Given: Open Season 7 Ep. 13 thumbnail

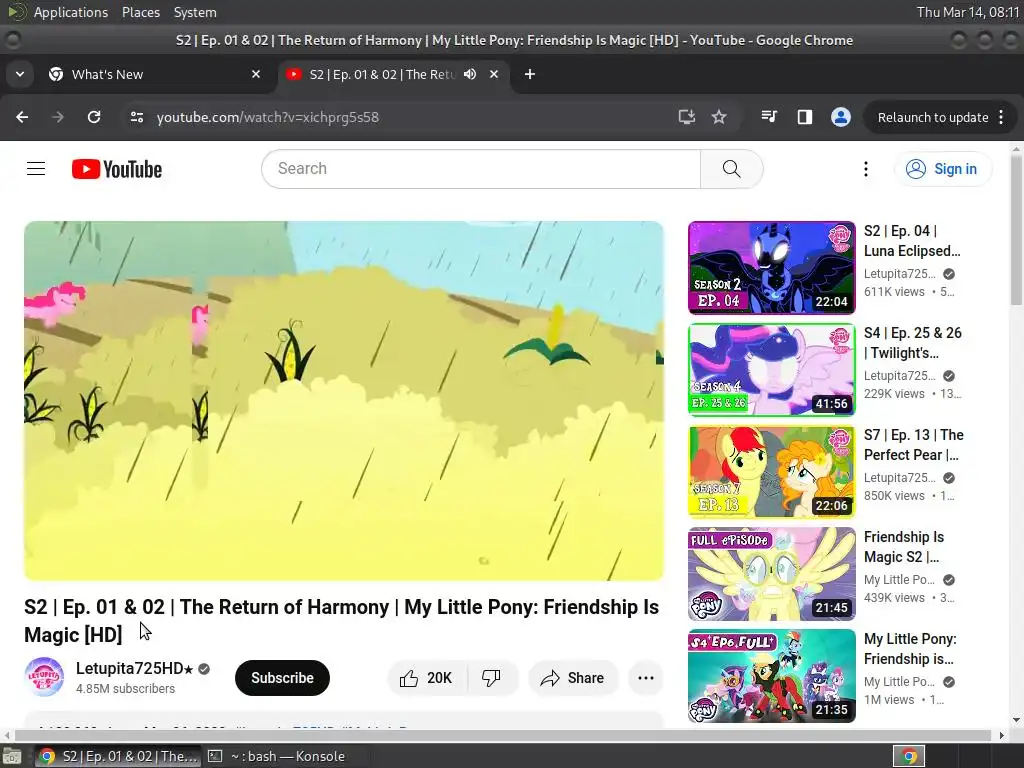Looking at the screenshot, I should pyautogui.click(x=771, y=472).
